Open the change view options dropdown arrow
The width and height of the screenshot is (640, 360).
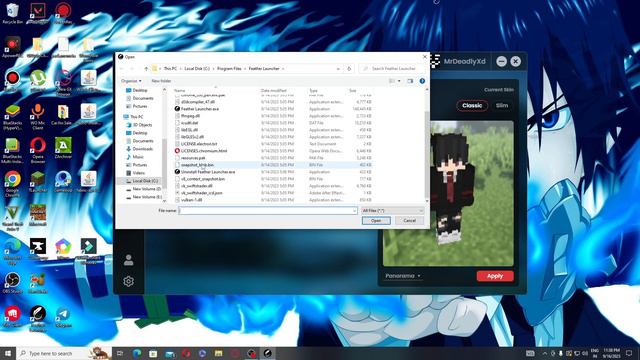(x=399, y=81)
